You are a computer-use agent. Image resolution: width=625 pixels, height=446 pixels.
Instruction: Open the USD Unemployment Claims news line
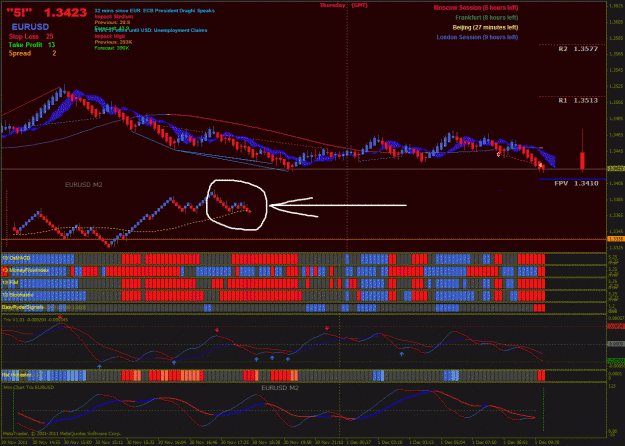coord(151,30)
